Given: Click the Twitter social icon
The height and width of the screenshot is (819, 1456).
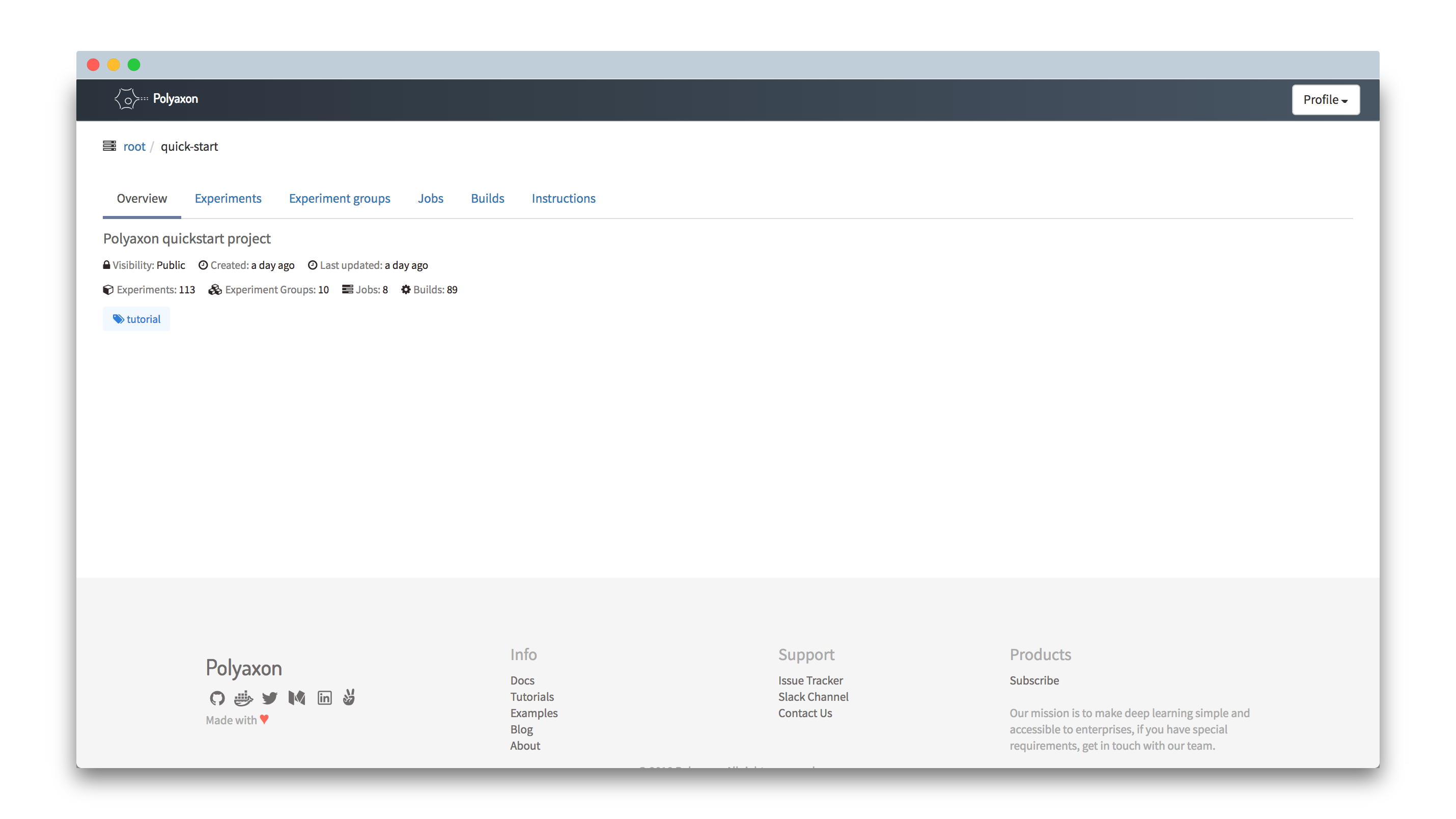Looking at the screenshot, I should [x=269, y=698].
